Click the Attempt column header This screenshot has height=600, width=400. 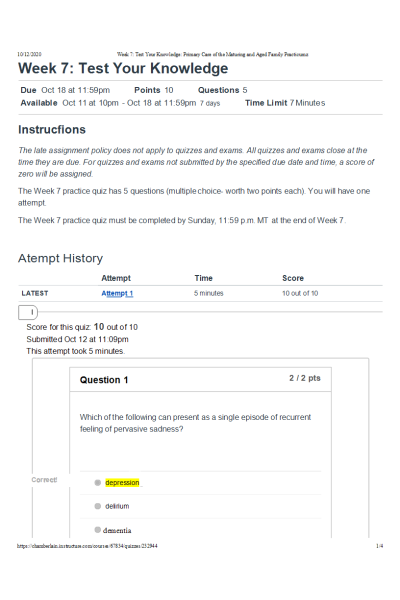coord(116,278)
